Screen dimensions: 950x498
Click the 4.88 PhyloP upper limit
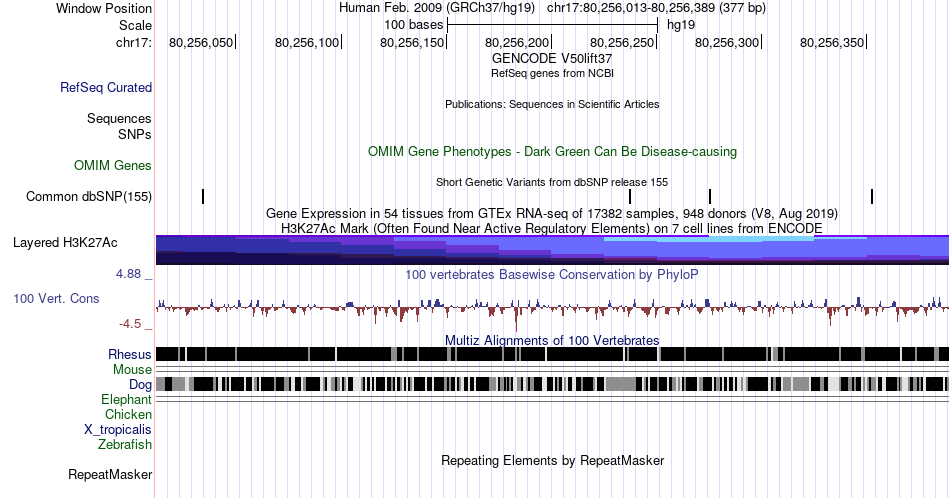[x=128, y=274]
